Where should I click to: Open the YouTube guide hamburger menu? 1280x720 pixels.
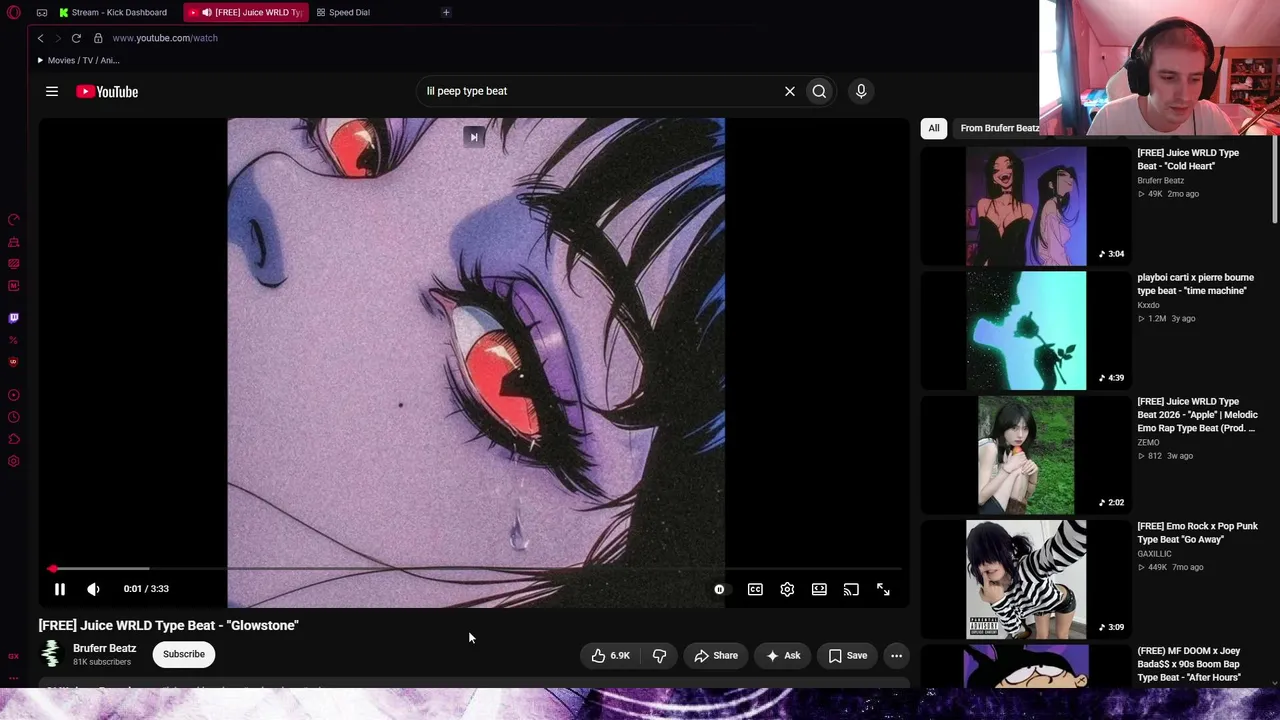52,91
